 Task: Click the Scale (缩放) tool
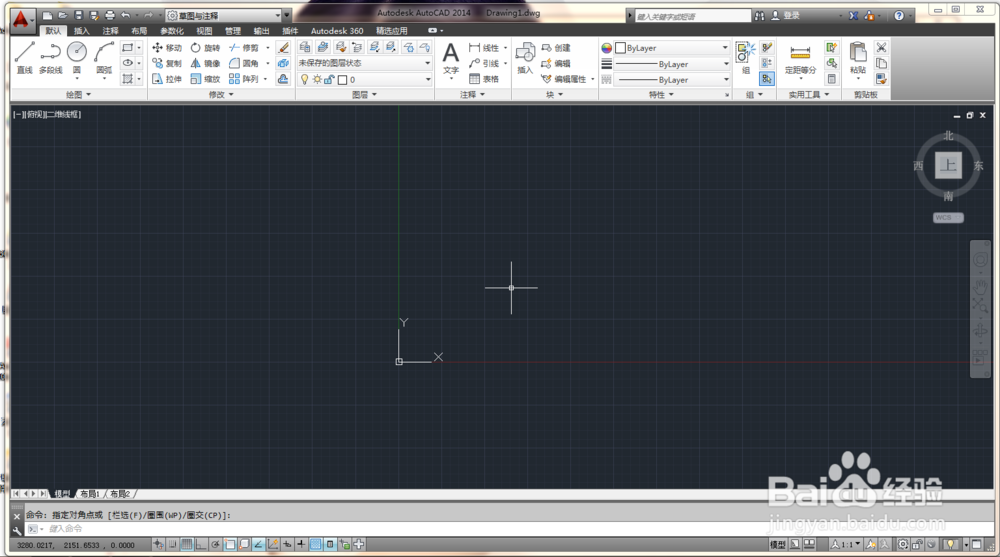205,79
